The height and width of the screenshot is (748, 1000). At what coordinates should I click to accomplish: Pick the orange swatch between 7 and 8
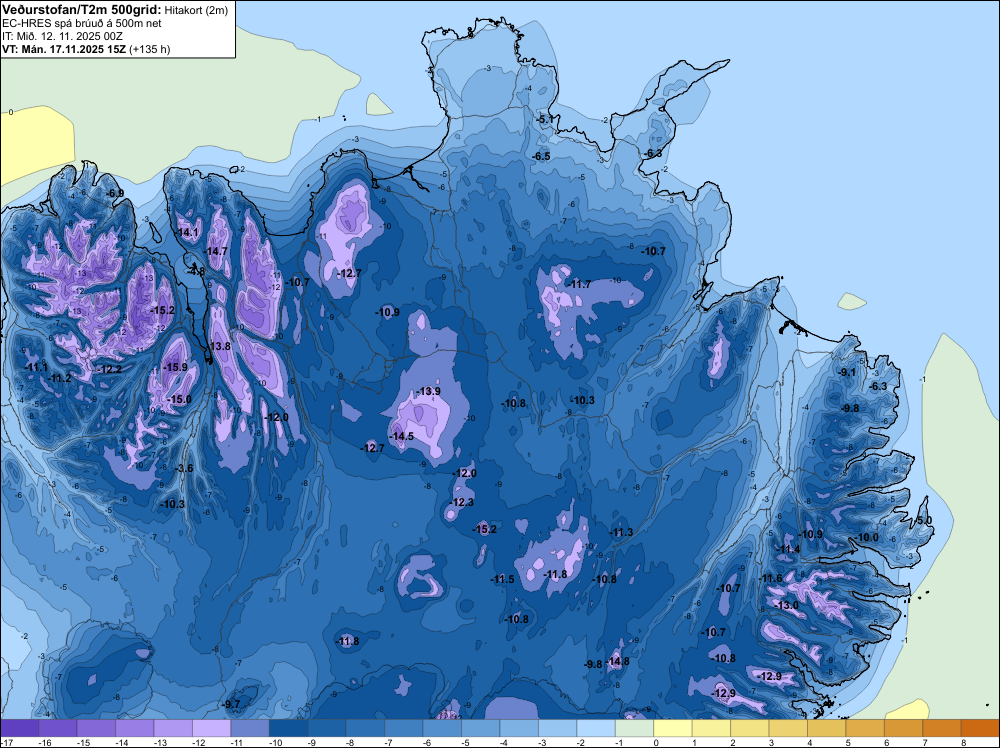pos(942,728)
